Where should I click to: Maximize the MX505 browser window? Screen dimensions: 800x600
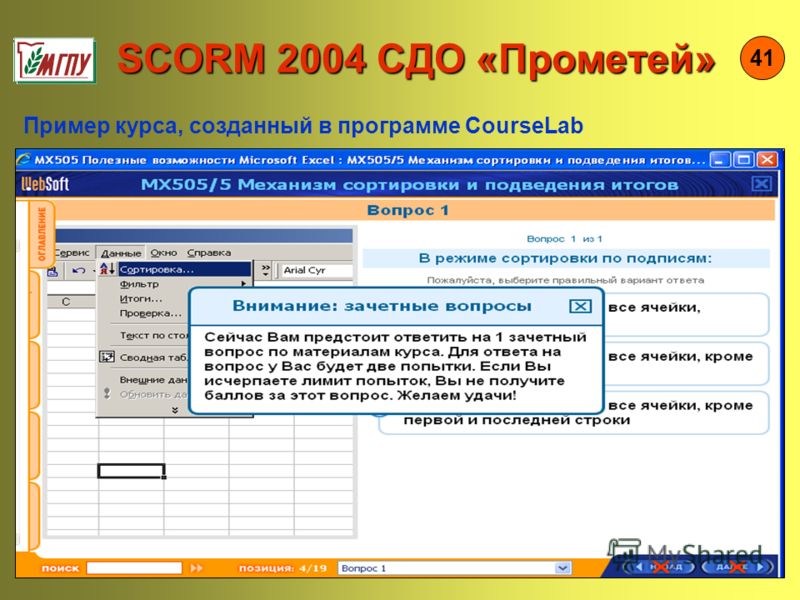coord(743,160)
